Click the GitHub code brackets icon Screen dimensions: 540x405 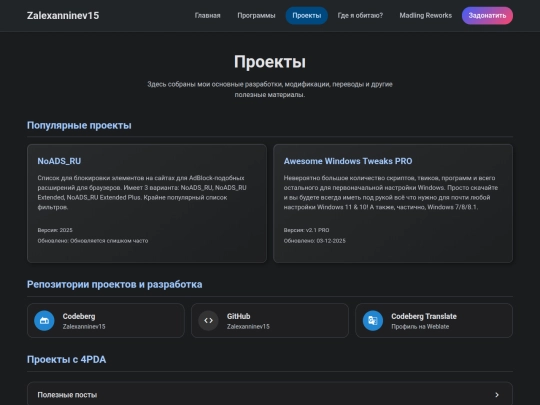pyautogui.click(x=208, y=321)
